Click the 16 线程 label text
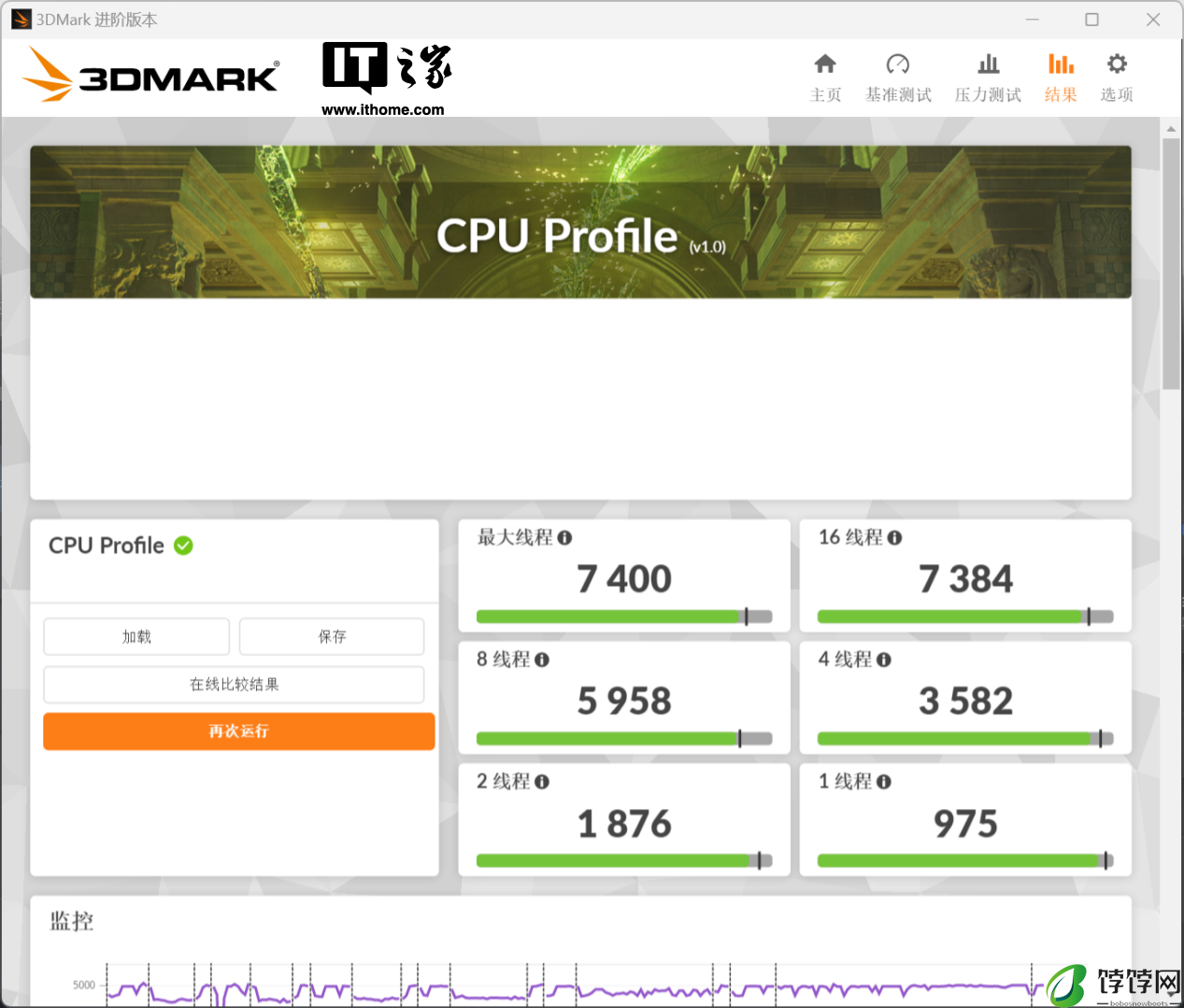Screen dimensions: 1184x1008 850,537
